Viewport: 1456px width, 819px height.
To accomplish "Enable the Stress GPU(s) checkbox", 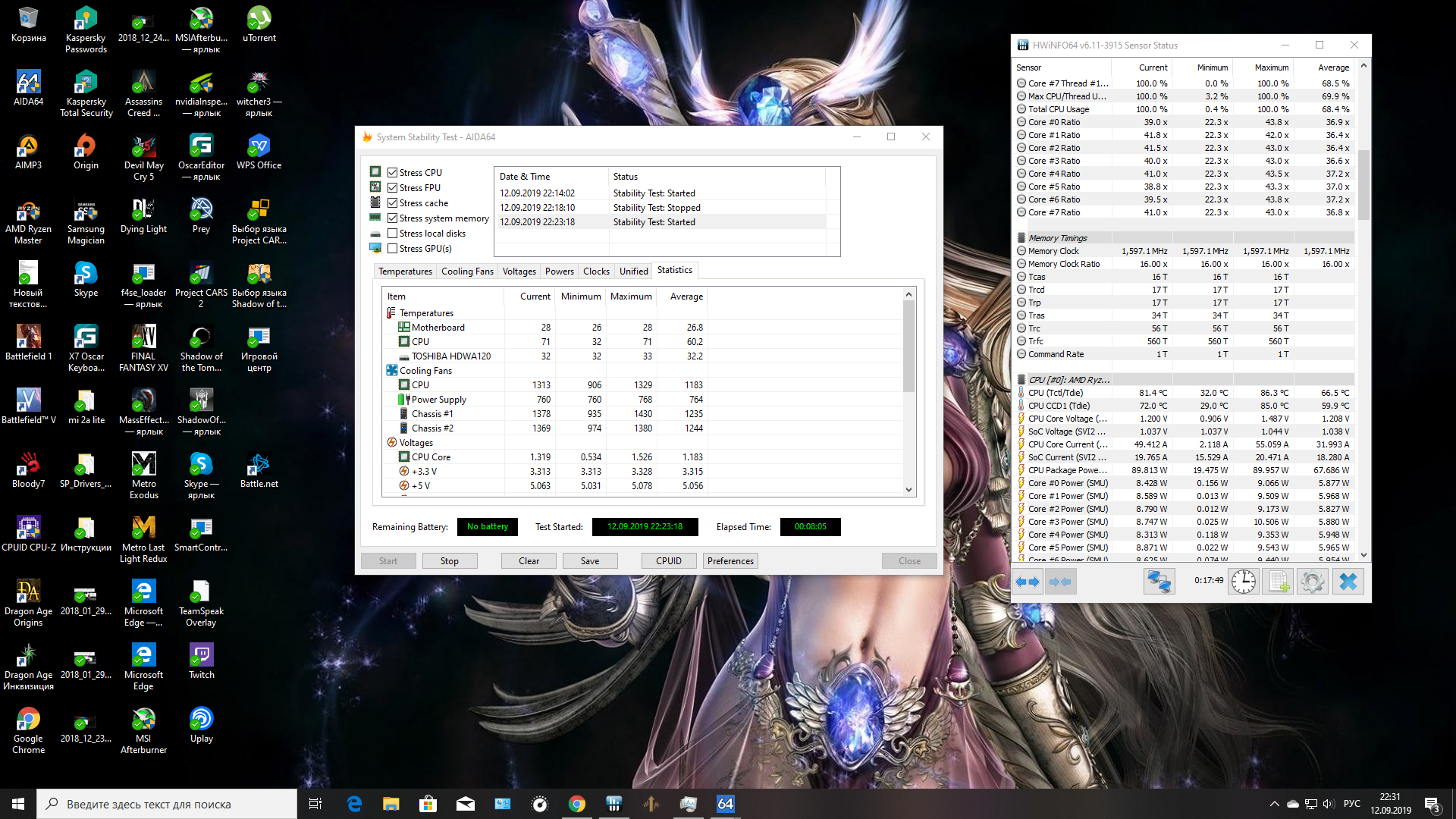I will point(393,249).
